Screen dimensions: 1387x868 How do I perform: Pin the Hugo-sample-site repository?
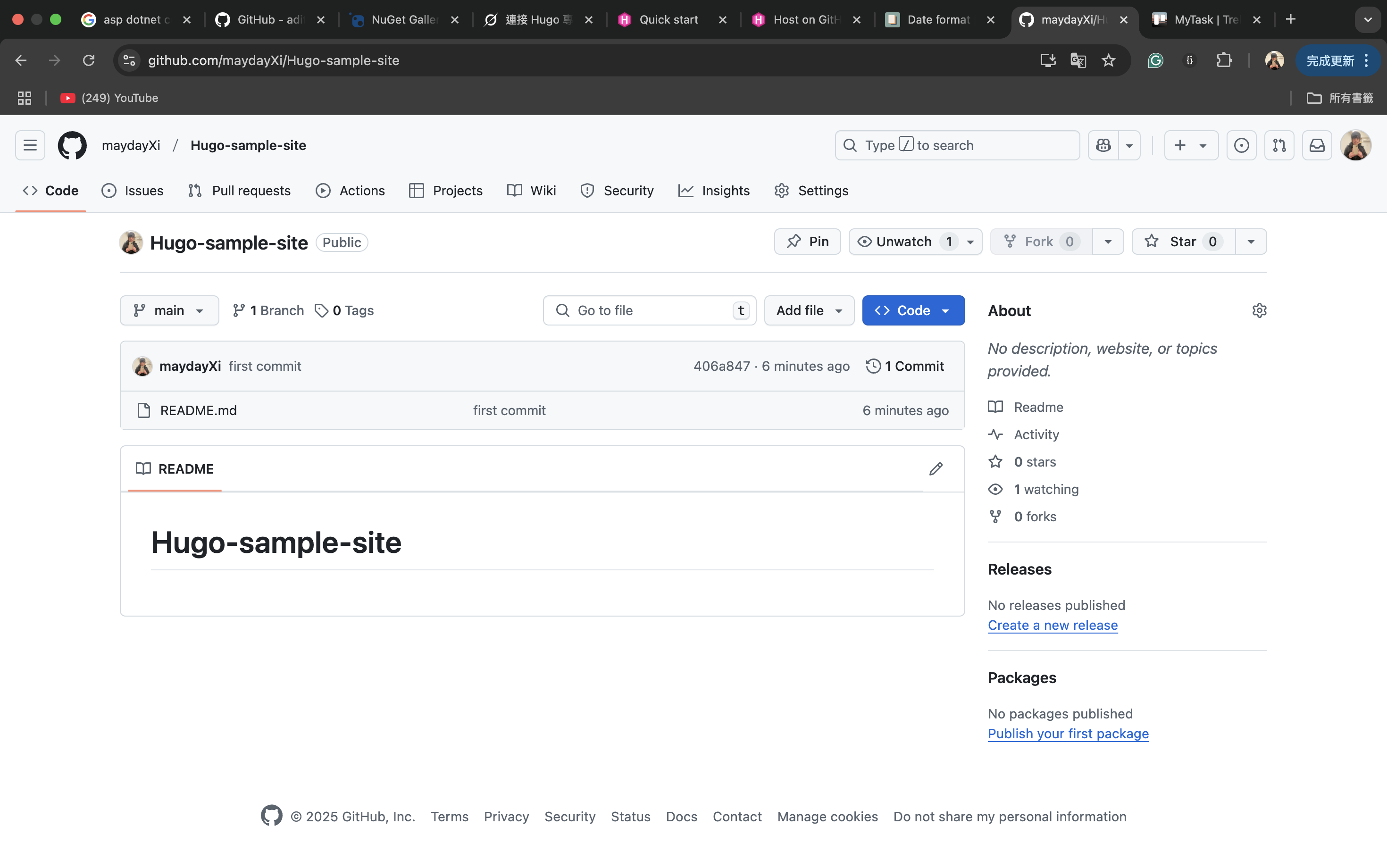point(807,242)
